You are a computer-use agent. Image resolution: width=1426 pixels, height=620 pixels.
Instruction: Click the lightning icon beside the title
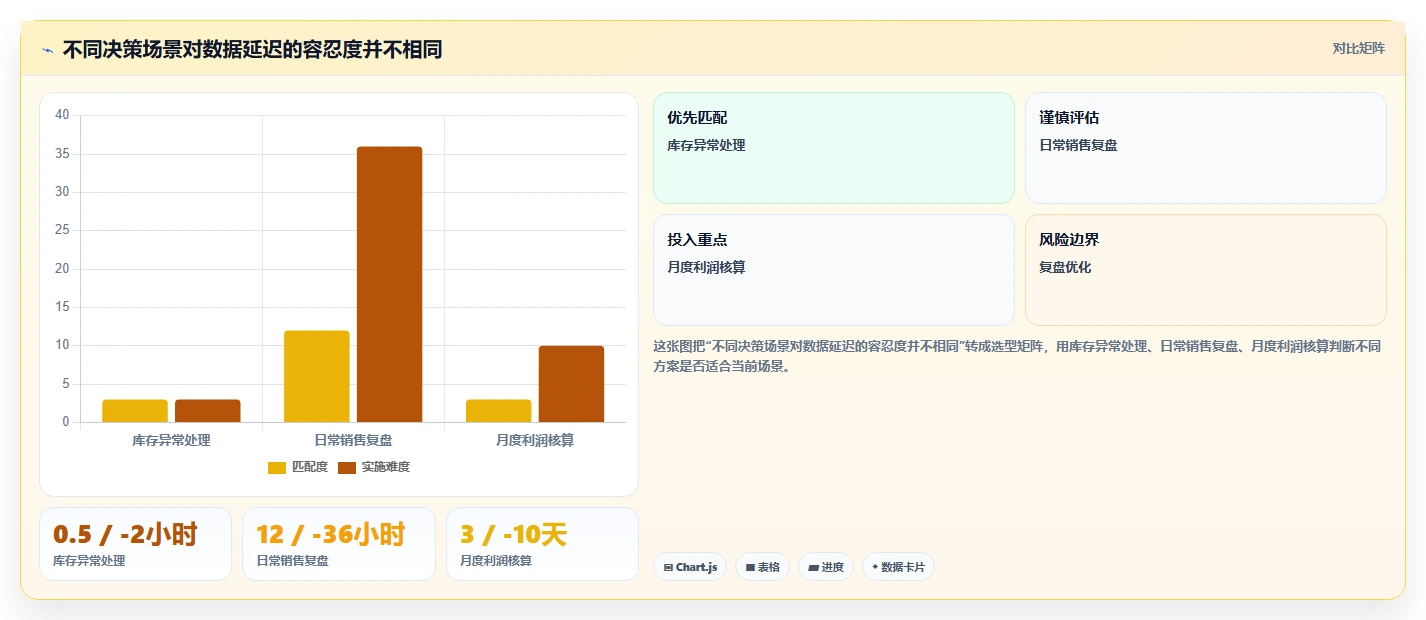coord(47,50)
